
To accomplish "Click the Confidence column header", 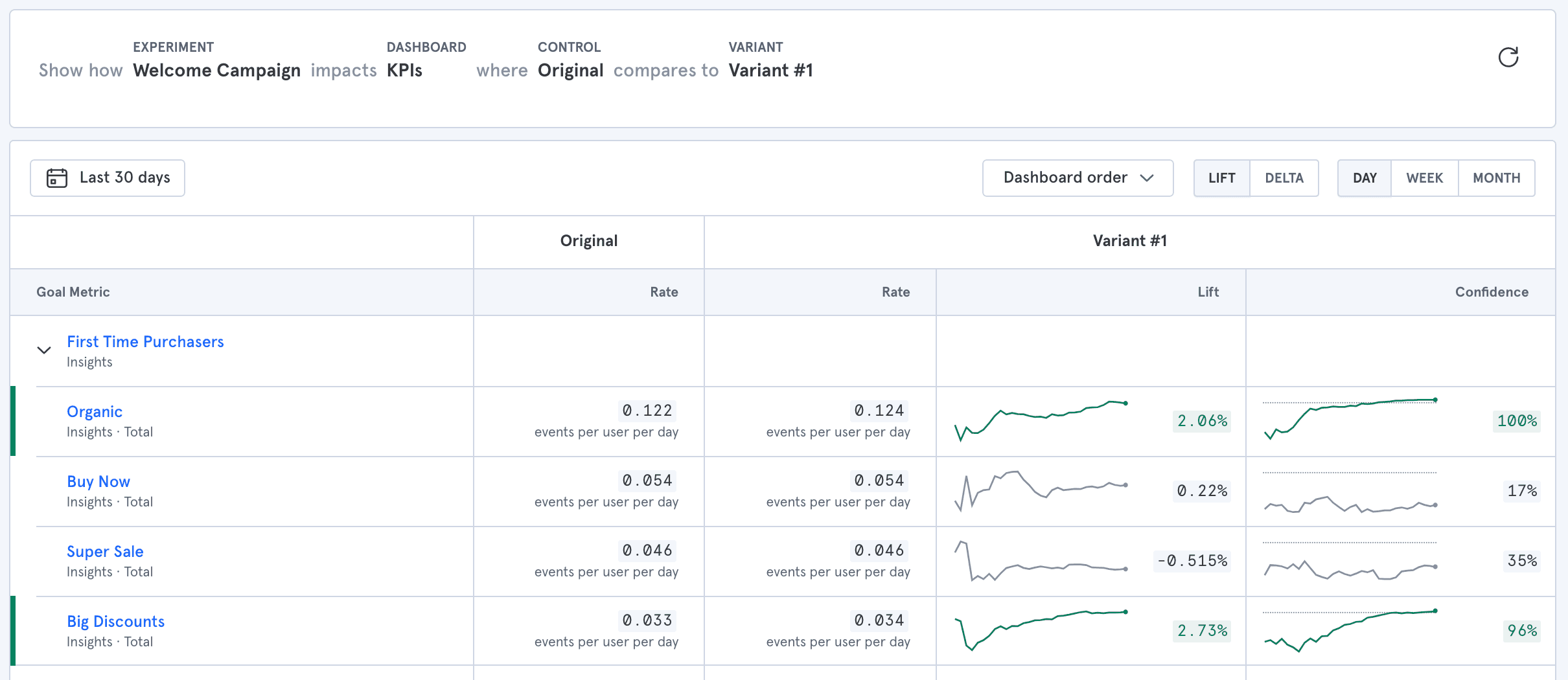I will [x=1492, y=292].
